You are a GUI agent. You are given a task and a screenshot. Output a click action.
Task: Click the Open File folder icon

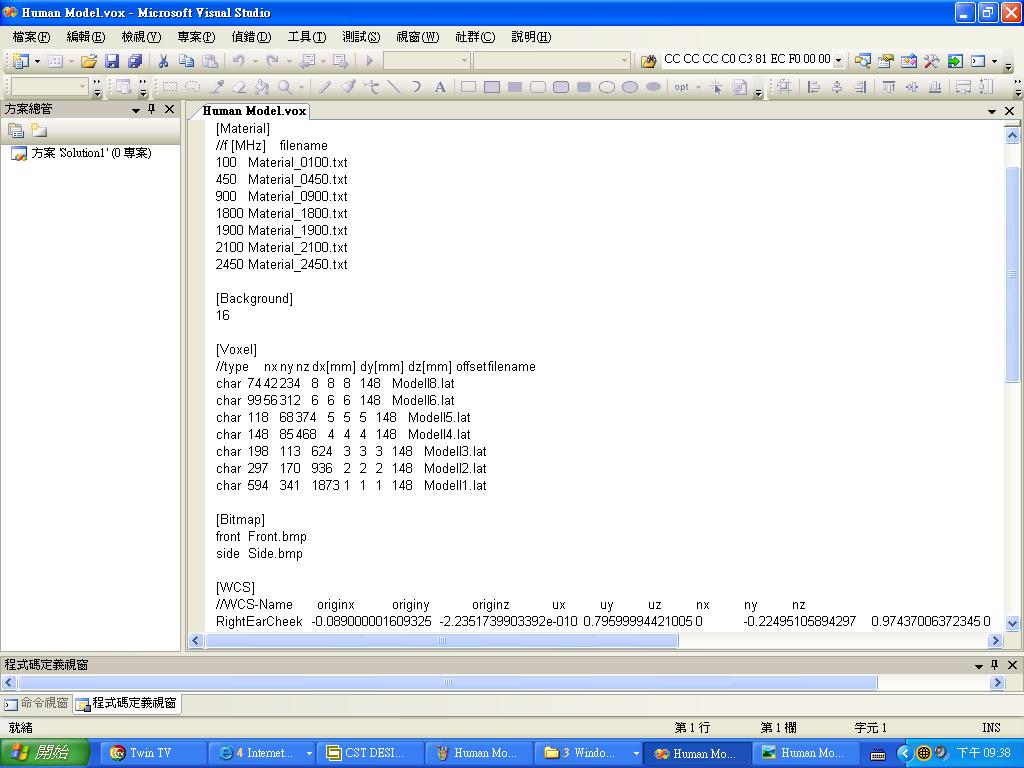[89, 61]
